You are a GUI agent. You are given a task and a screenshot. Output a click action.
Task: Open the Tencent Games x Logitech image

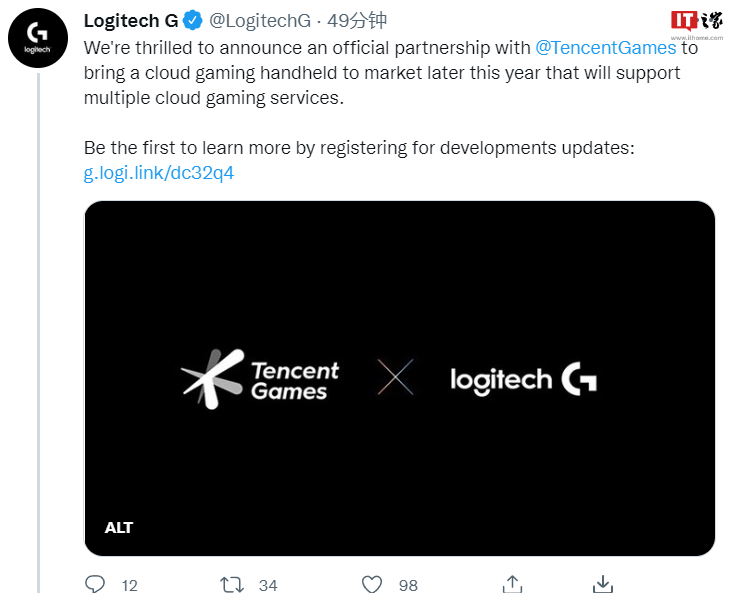pos(400,378)
